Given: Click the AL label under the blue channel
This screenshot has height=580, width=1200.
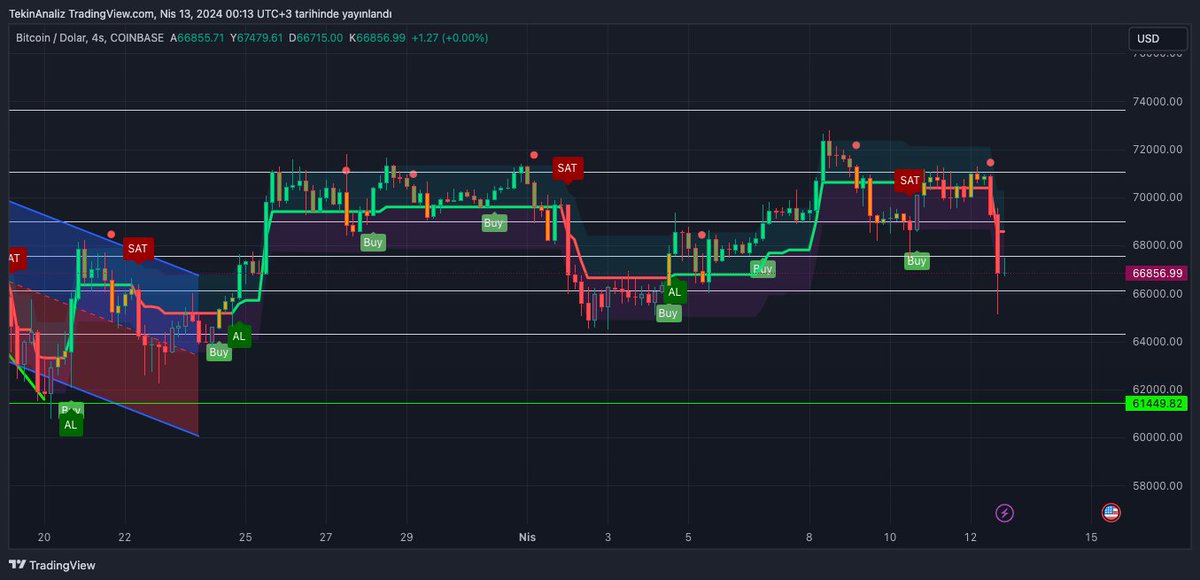Looking at the screenshot, I should tap(70, 425).
